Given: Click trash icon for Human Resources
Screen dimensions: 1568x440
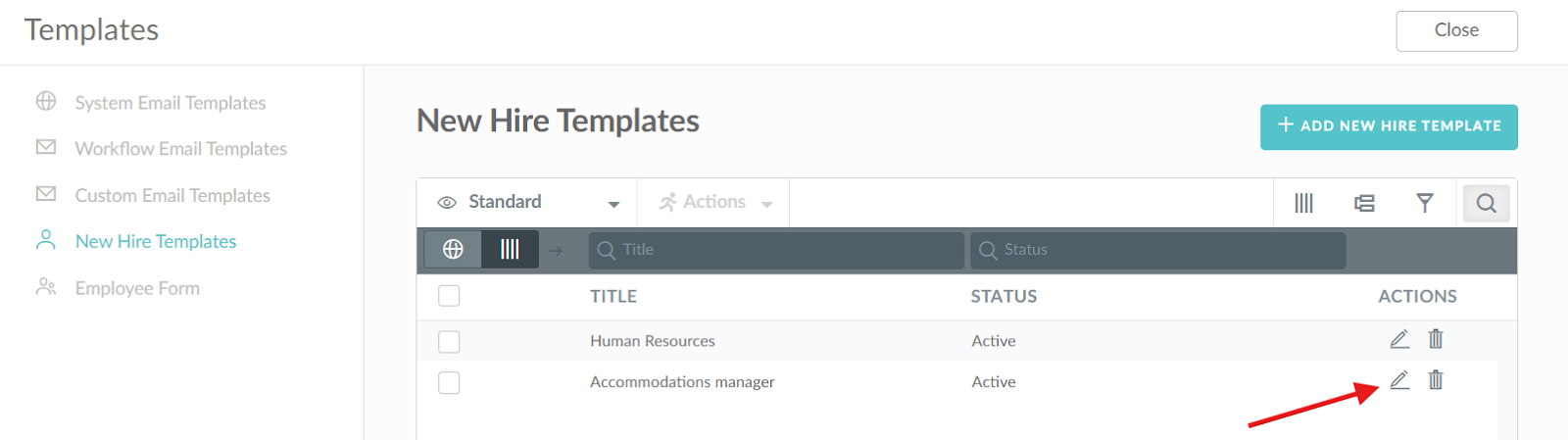Looking at the screenshot, I should (x=1436, y=339).
